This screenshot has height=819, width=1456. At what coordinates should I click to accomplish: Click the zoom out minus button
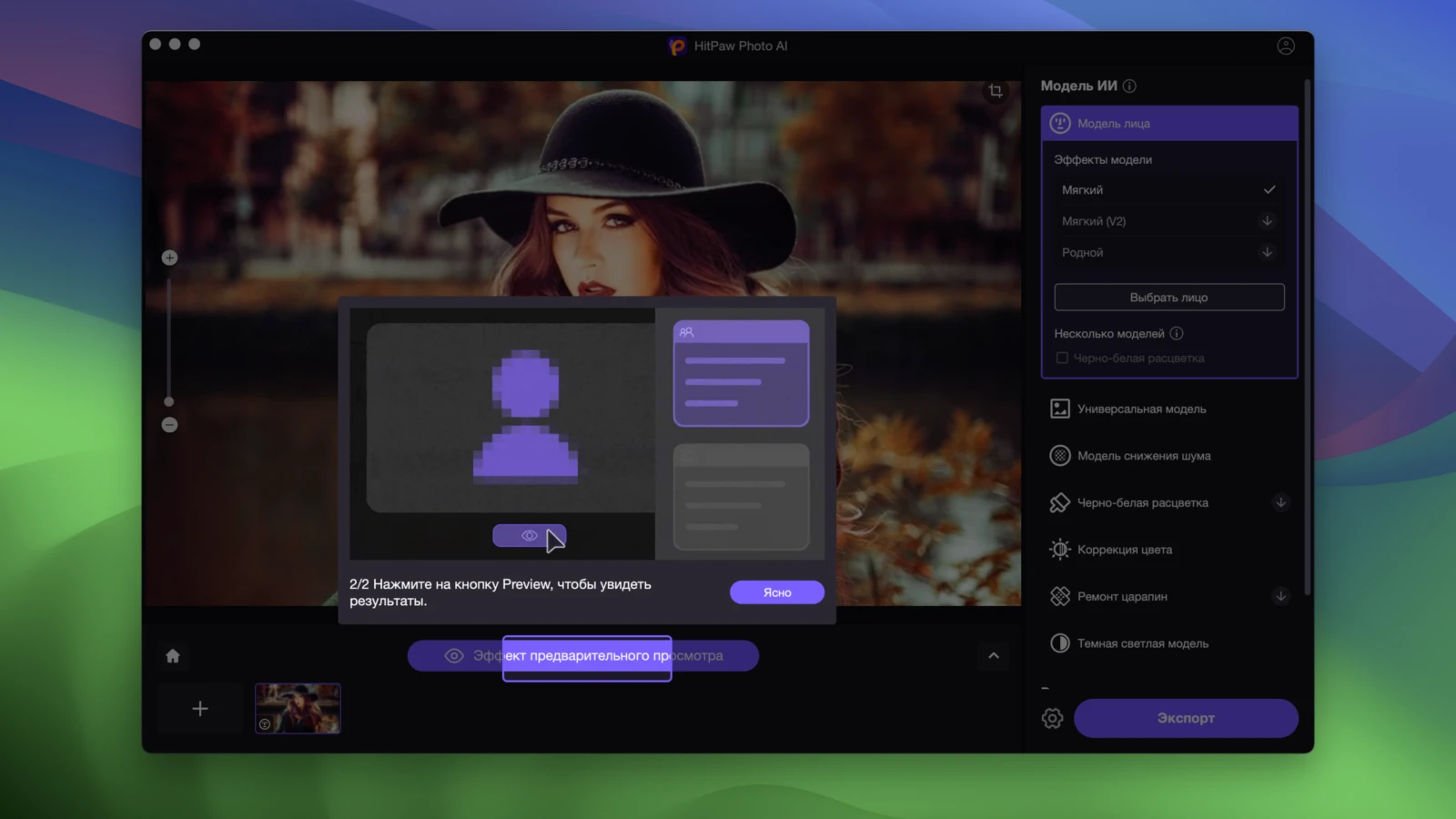tap(169, 425)
